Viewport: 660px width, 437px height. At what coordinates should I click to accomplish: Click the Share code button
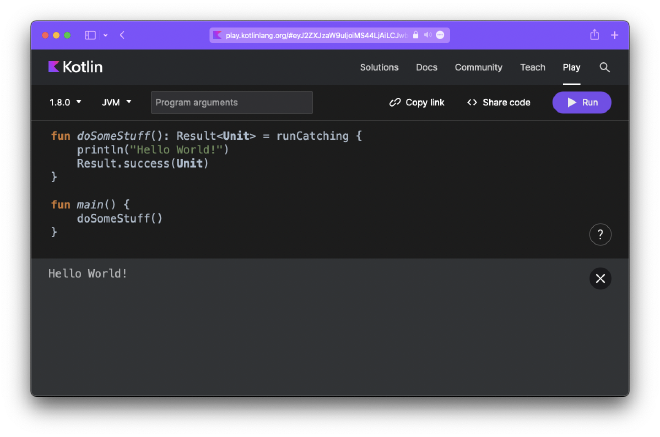tap(498, 102)
